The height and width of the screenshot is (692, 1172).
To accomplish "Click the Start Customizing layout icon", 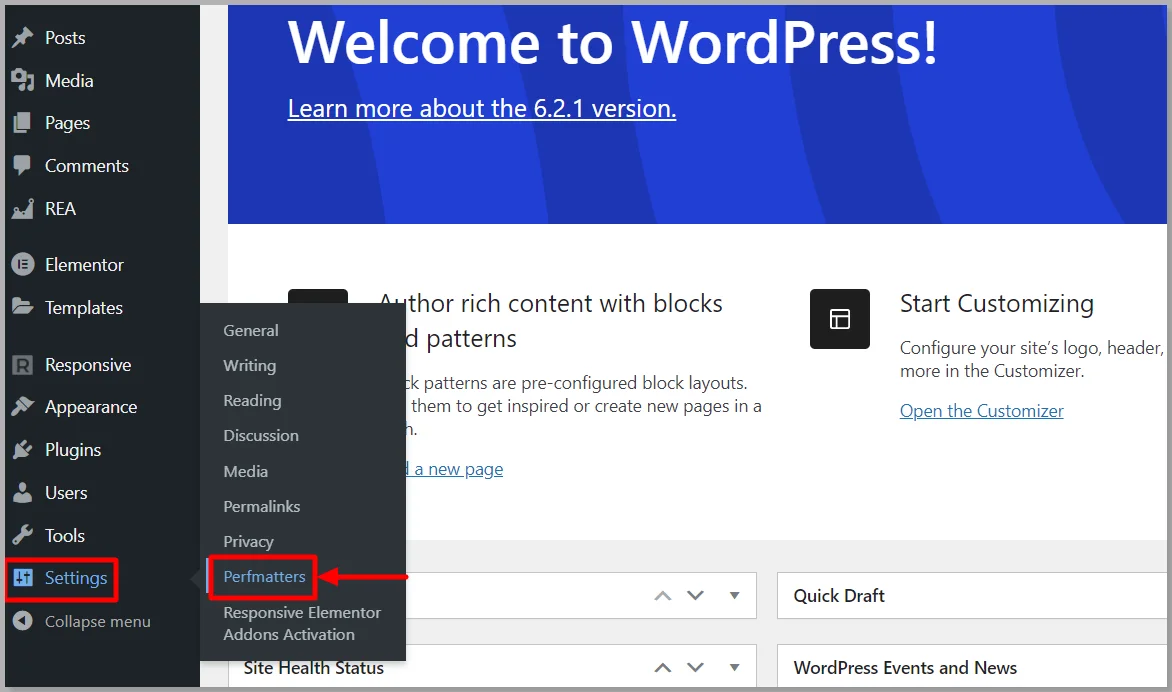I will coord(839,319).
